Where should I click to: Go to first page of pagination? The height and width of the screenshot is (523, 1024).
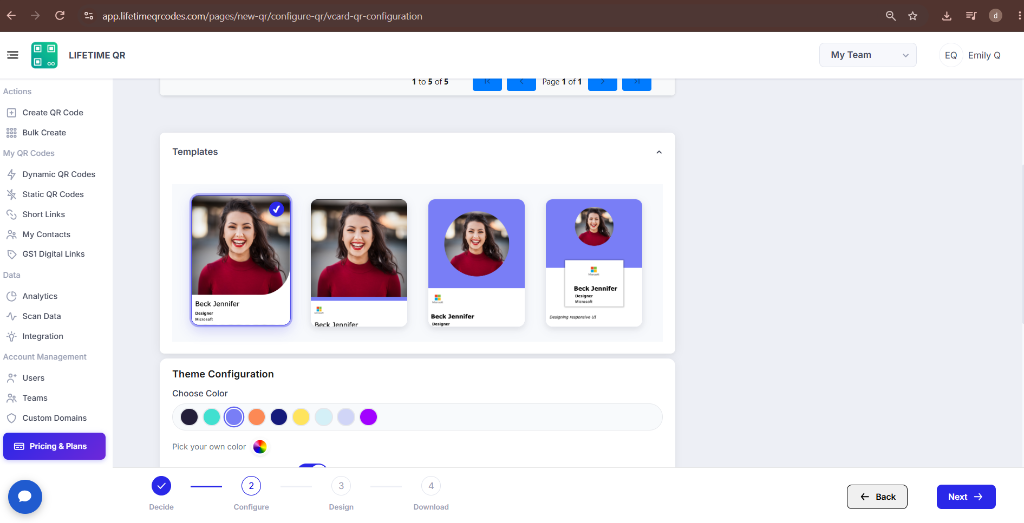click(487, 84)
